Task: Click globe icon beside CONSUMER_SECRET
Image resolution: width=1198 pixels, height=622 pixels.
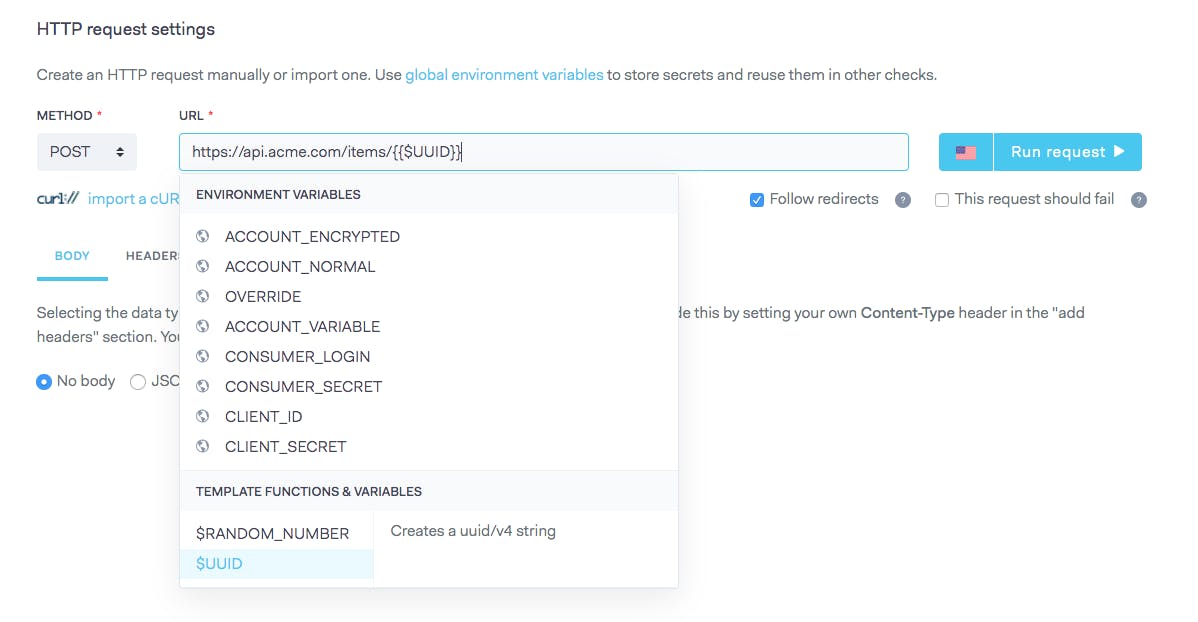Action: (x=203, y=387)
